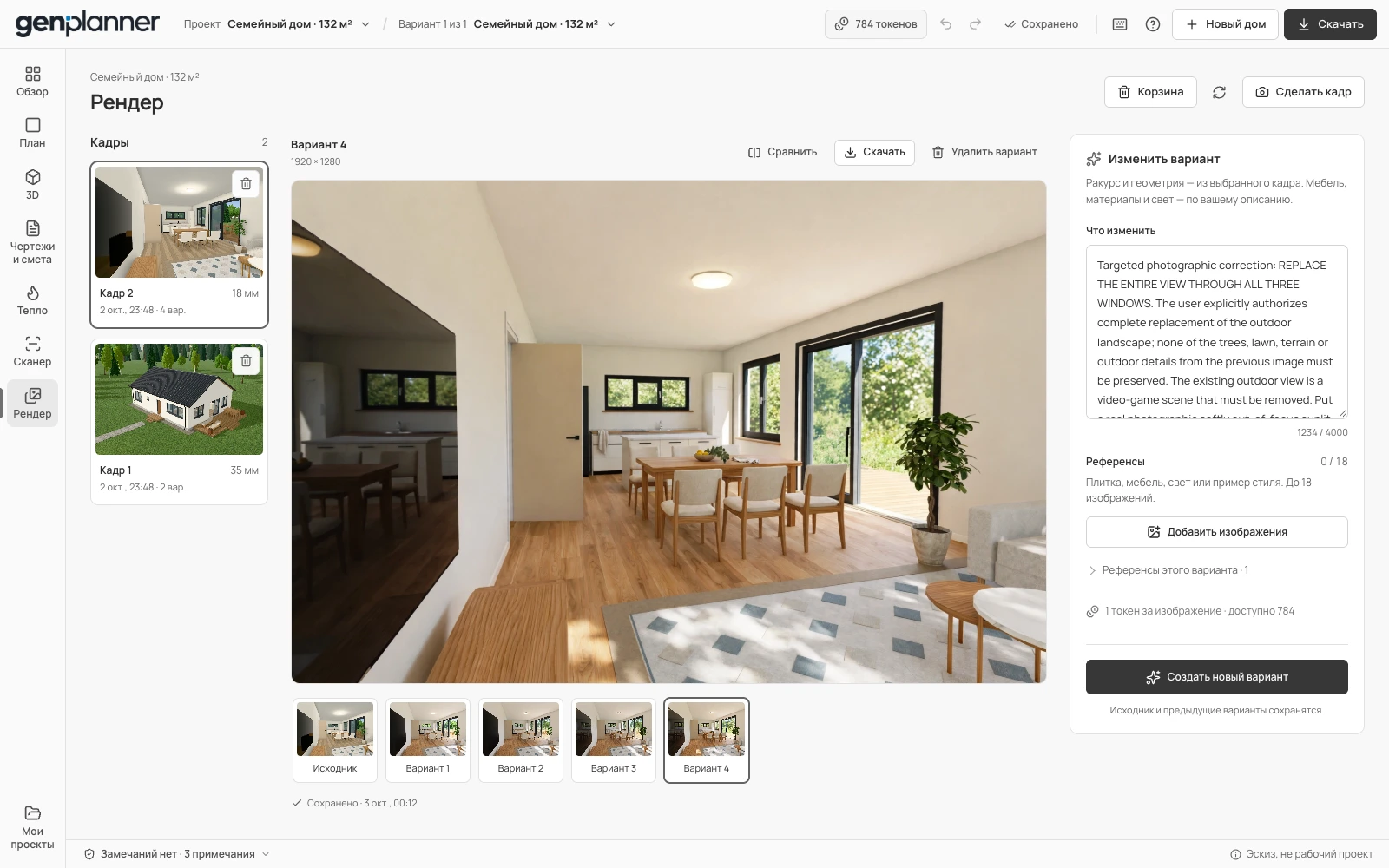The image size is (1389, 868).
Task: Click the 784 токенов button
Action: click(876, 24)
